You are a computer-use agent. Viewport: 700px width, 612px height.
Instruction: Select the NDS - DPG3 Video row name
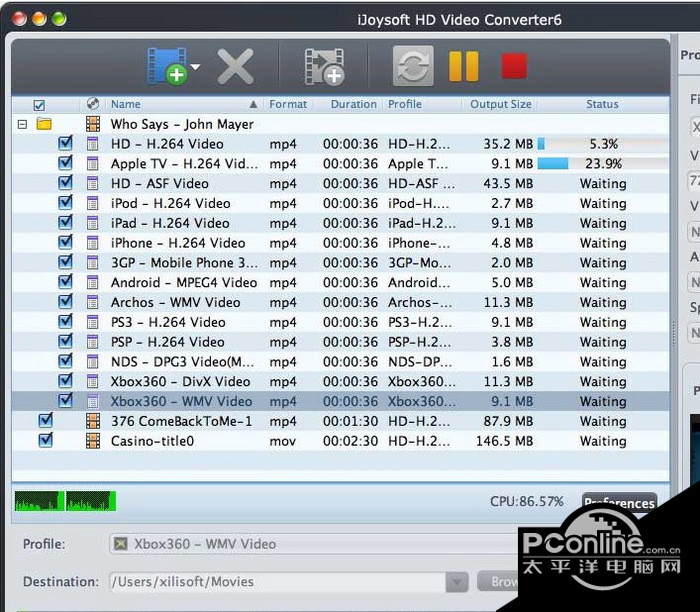point(183,362)
